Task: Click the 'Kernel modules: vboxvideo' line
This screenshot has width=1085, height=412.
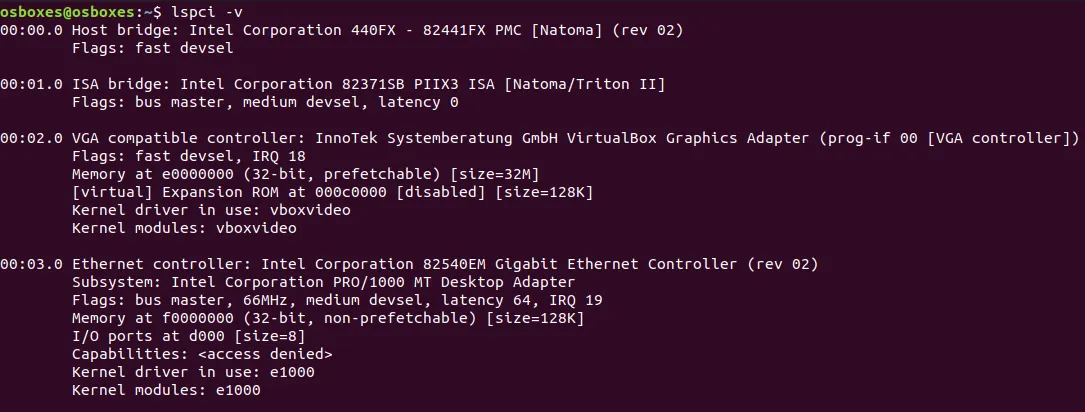Action: 184,228
